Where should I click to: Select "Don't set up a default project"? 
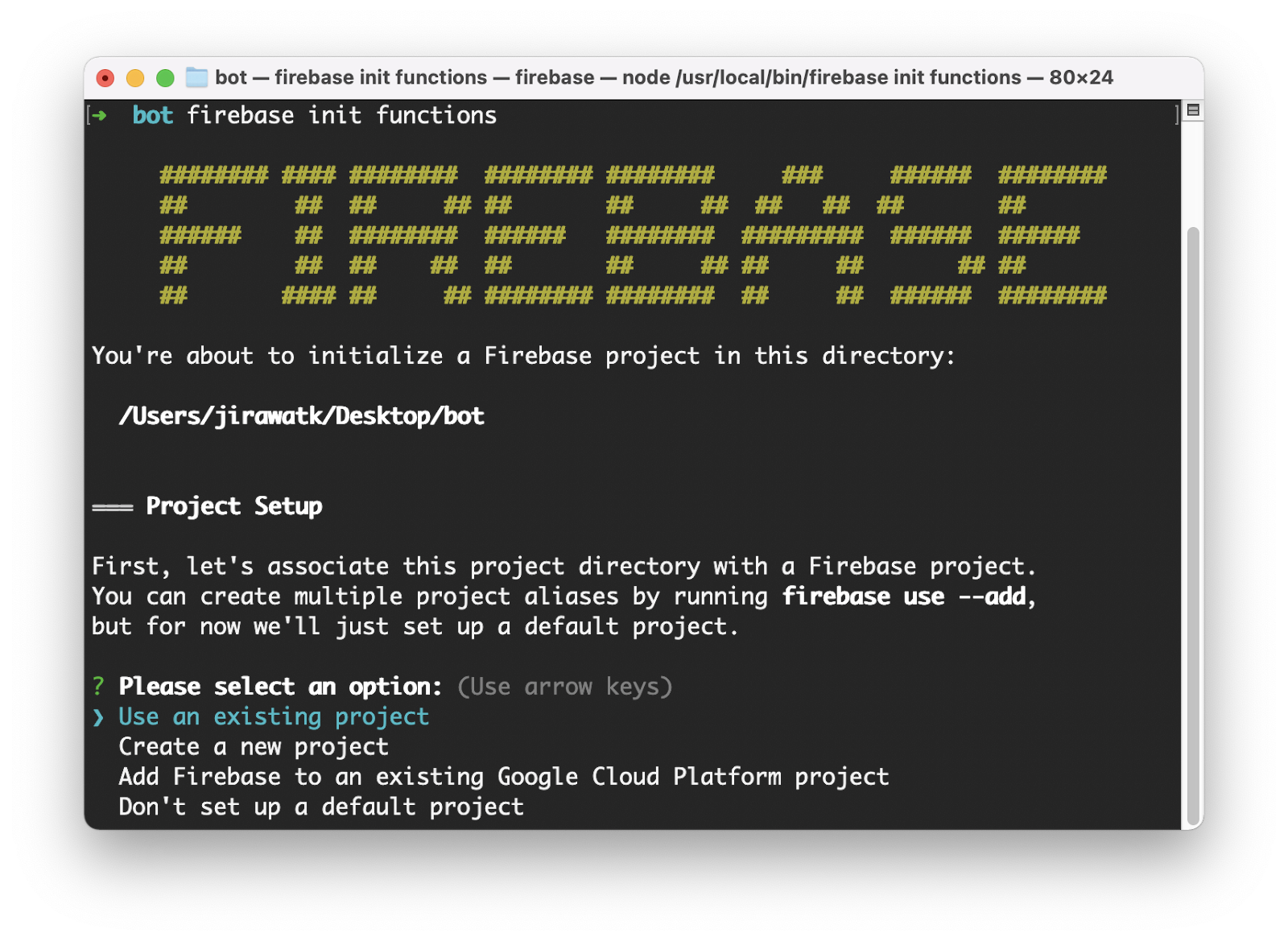321,807
